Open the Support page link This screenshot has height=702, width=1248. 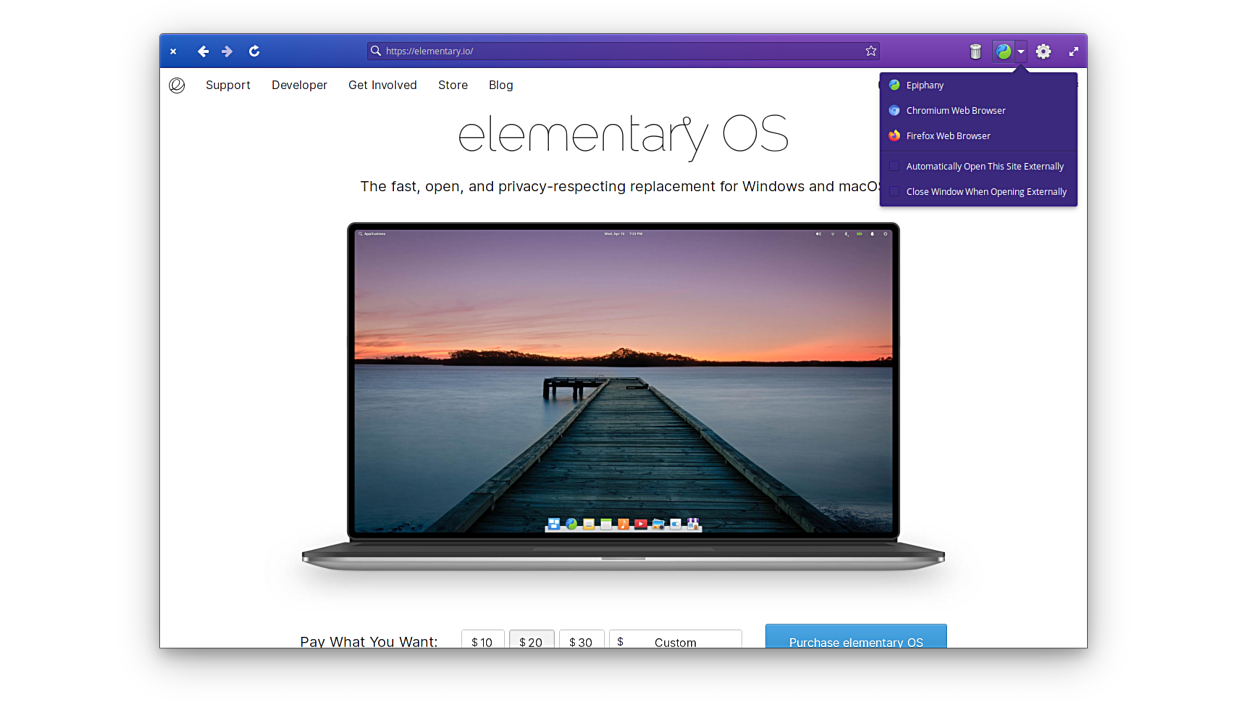[x=228, y=85]
